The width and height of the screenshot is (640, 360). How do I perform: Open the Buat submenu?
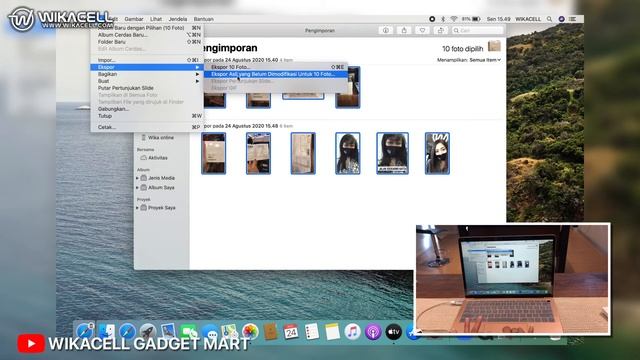click(x=147, y=81)
